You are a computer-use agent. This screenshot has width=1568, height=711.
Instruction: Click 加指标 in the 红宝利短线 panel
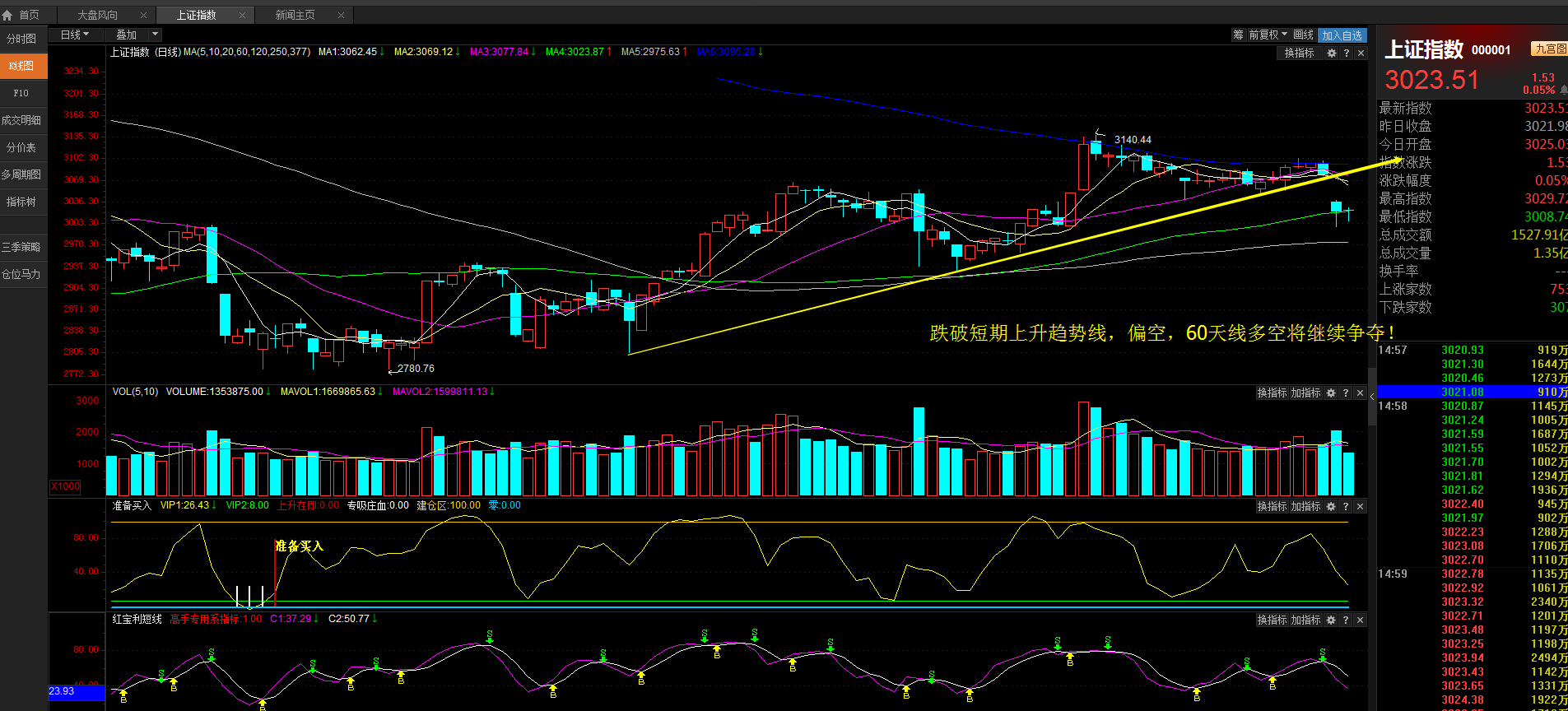(1305, 620)
